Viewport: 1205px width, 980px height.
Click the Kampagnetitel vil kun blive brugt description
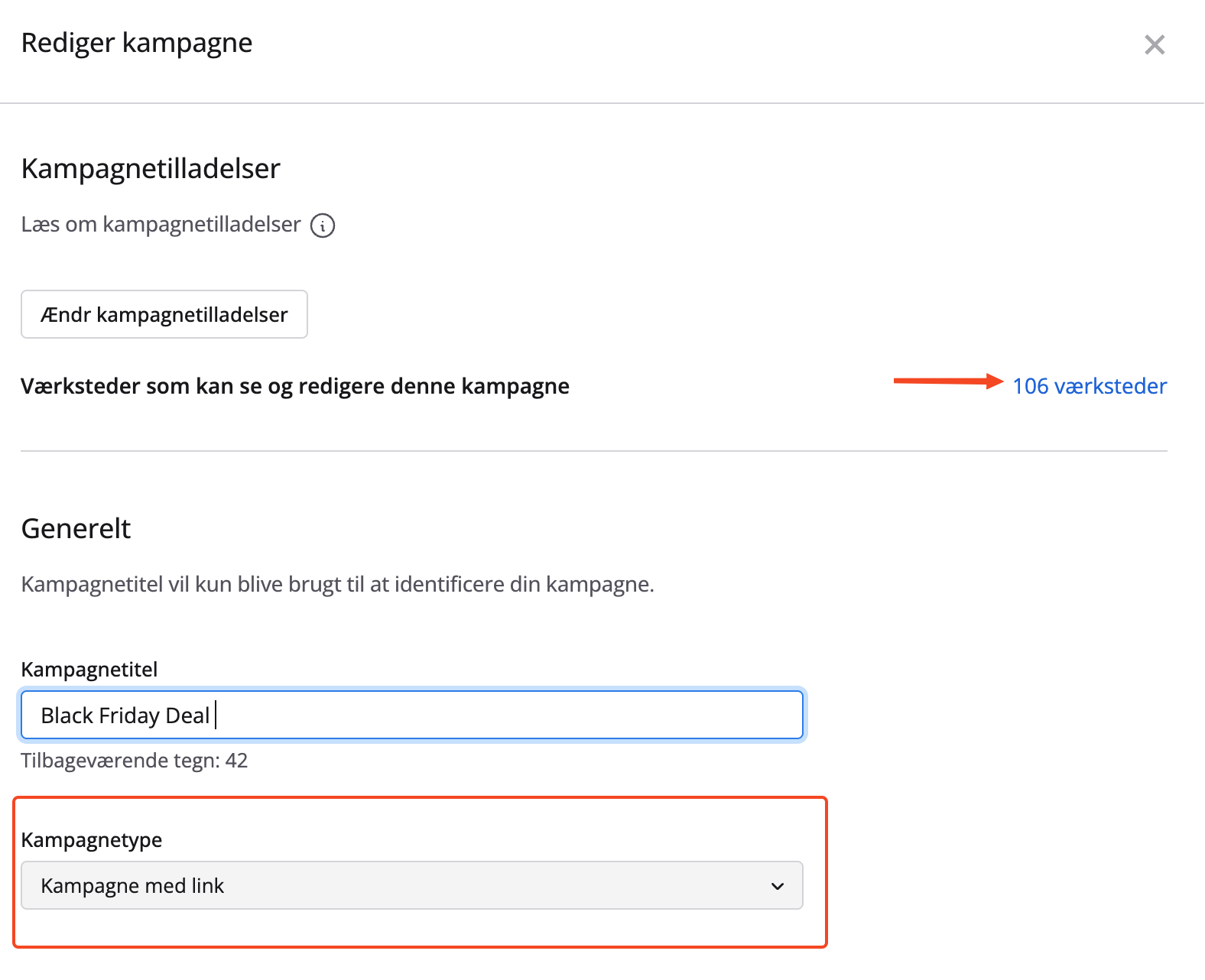click(337, 585)
